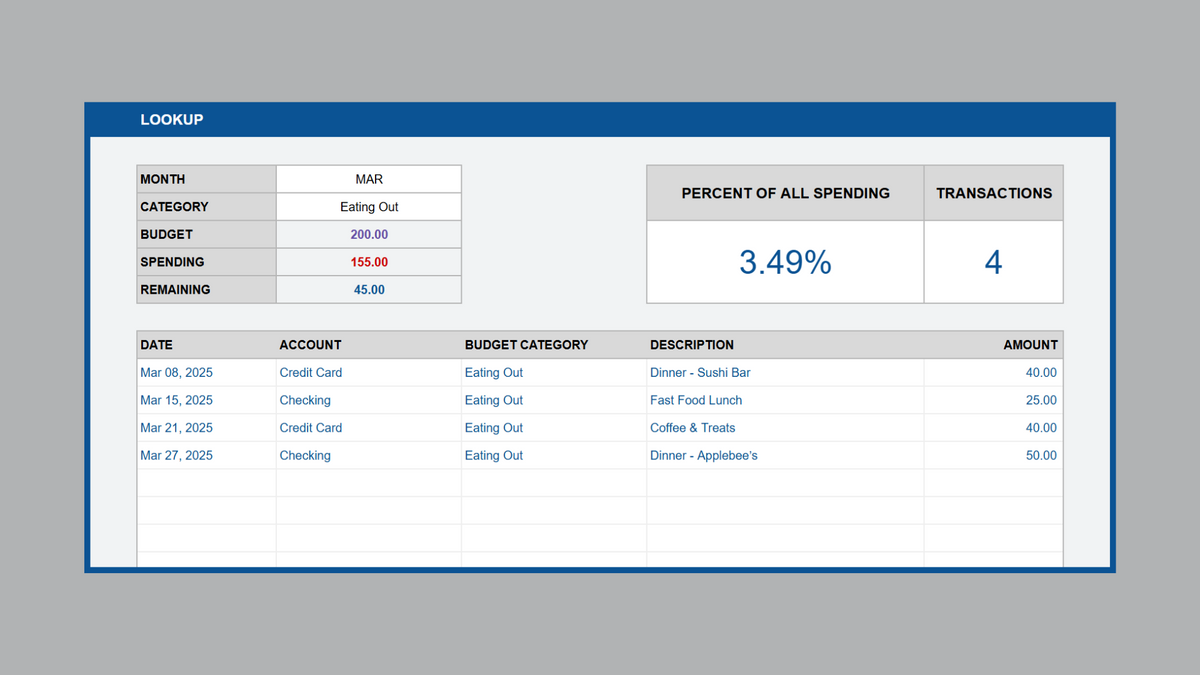
Task: Click Checking in the Mar 27 row
Action: pos(305,455)
